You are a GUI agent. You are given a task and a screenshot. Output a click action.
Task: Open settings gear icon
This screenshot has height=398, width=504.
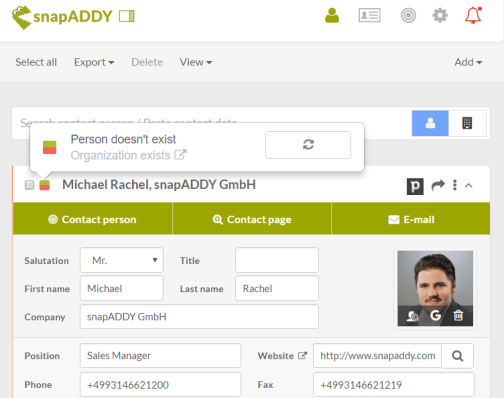click(x=440, y=15)
